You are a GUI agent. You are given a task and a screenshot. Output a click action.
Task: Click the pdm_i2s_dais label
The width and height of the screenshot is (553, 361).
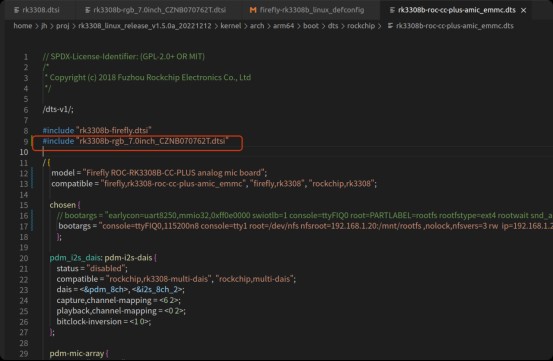tap(75, 258)
